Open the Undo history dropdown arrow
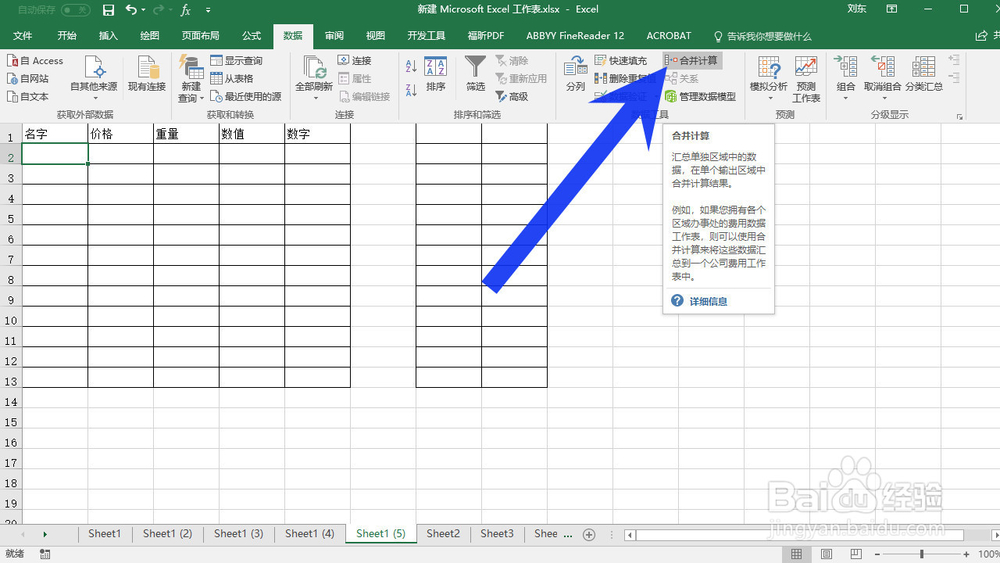The height and width of the screenshot is (563, 1000). point(143,10)
